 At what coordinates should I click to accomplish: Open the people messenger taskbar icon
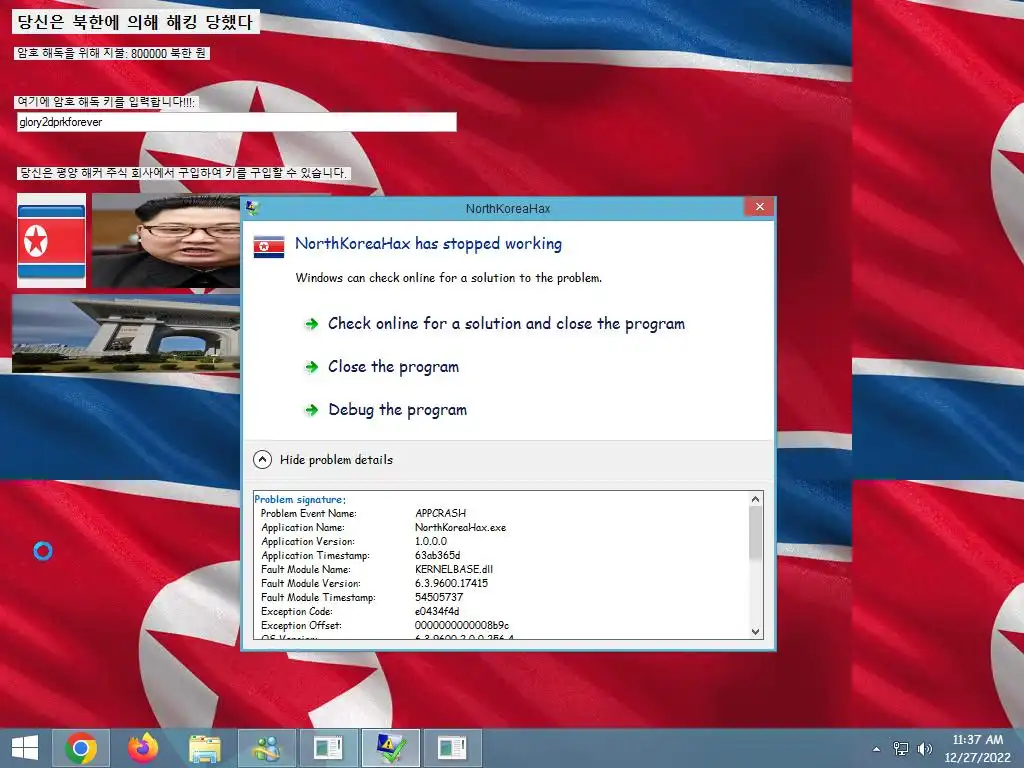(266, 748)
